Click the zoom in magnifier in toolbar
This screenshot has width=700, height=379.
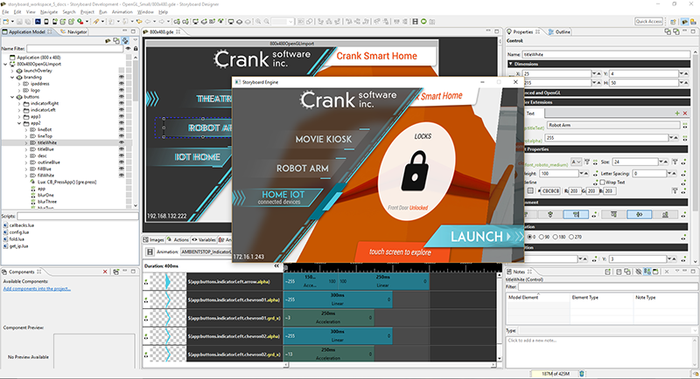tap(258, 21)
